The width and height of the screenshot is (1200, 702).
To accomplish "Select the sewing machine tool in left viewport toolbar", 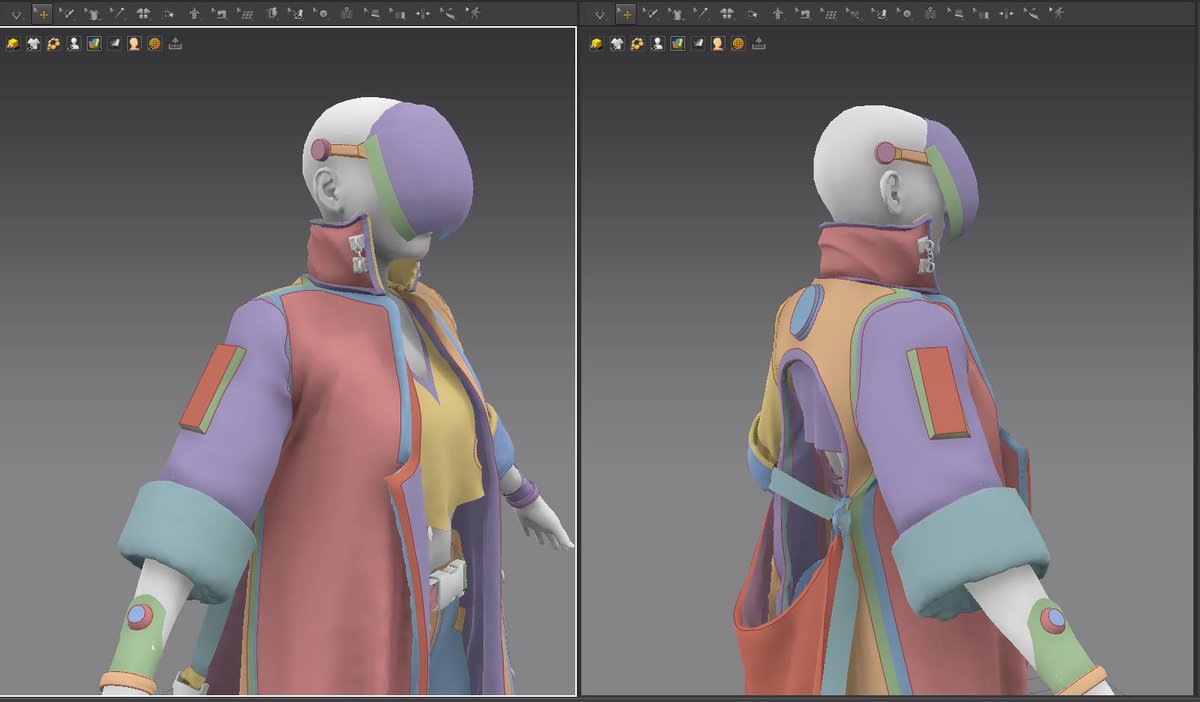I will 219,14.
